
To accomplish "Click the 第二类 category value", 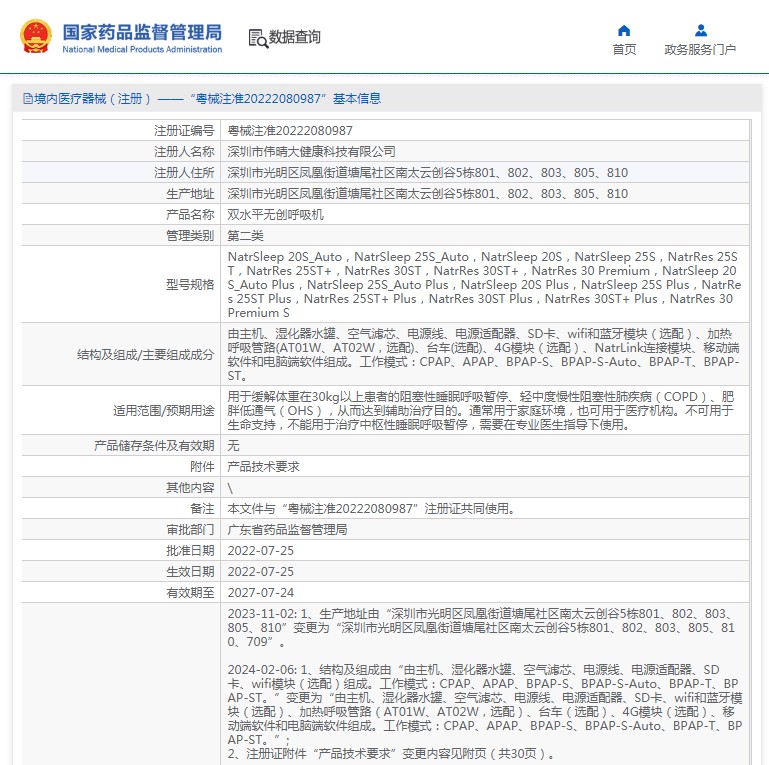I will [246, 236].
